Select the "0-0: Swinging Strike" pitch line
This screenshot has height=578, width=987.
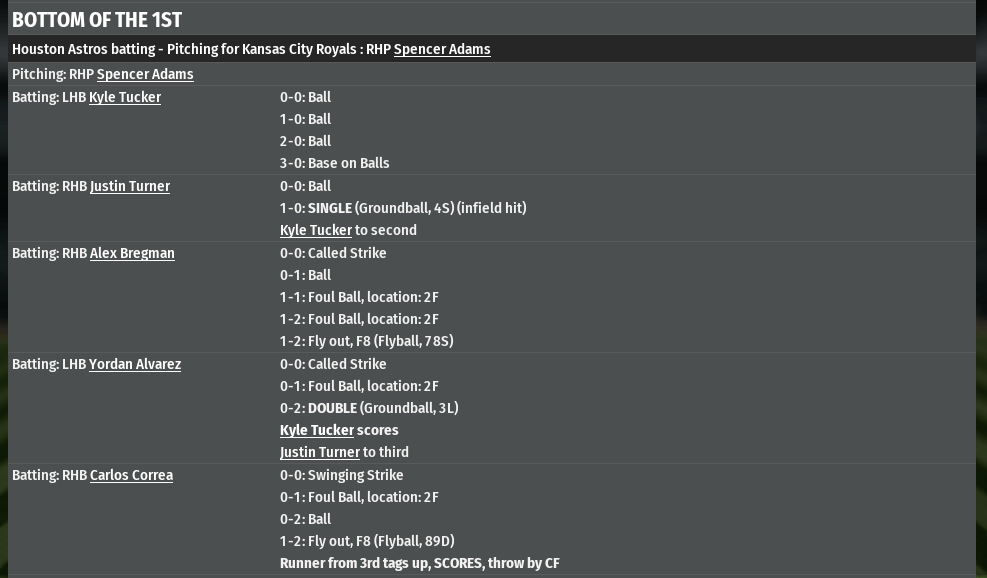[x=342, y=475]
